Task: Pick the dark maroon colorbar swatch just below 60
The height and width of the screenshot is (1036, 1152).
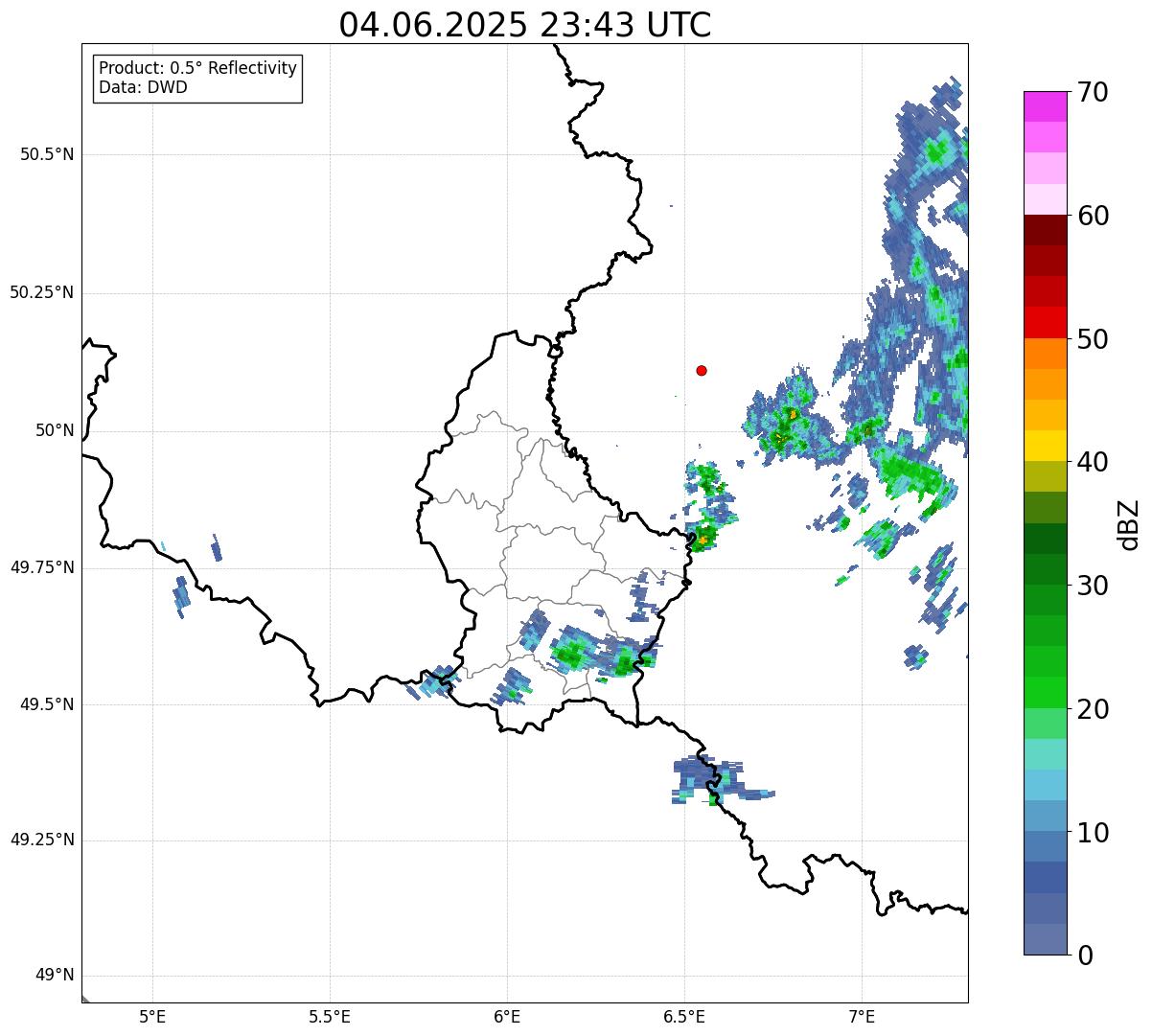Action: pos(1046,231)
